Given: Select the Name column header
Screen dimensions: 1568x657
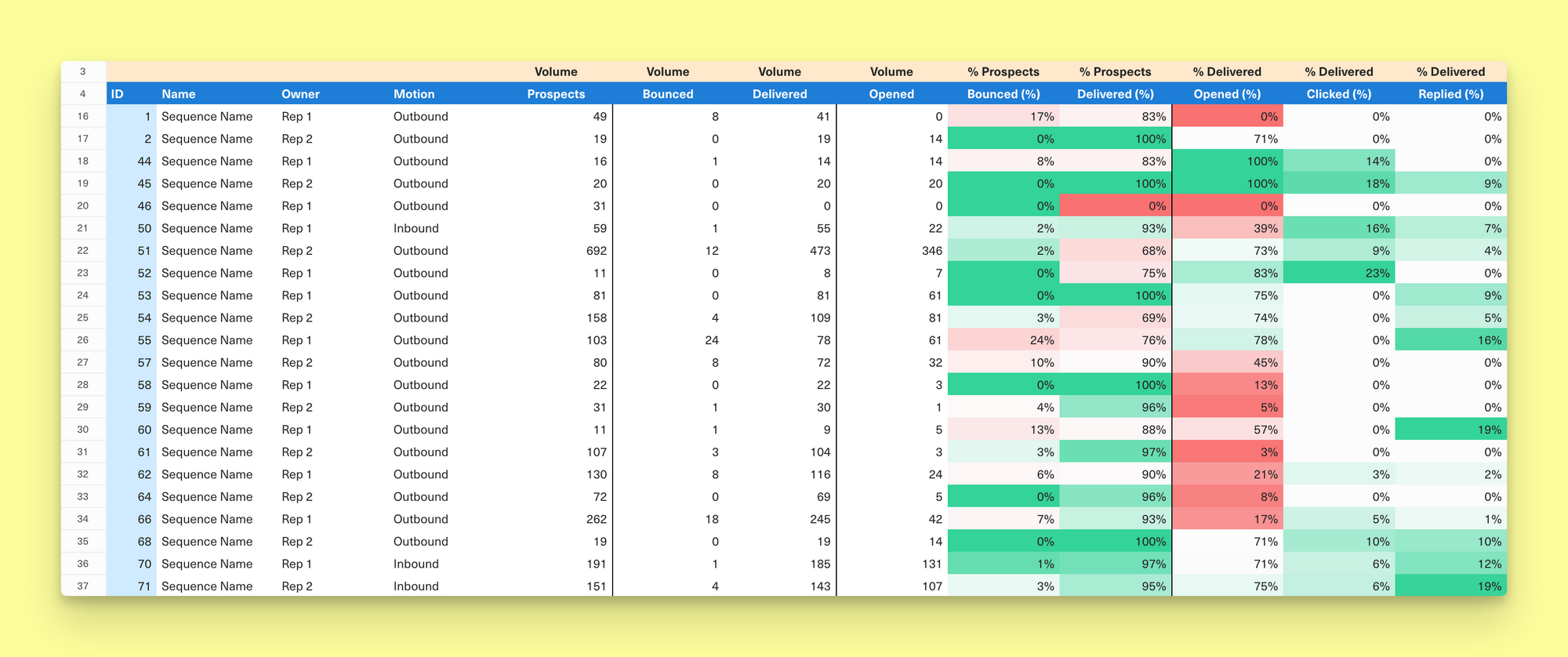Looking at the screenshot, I should click(x=179, y=94).
